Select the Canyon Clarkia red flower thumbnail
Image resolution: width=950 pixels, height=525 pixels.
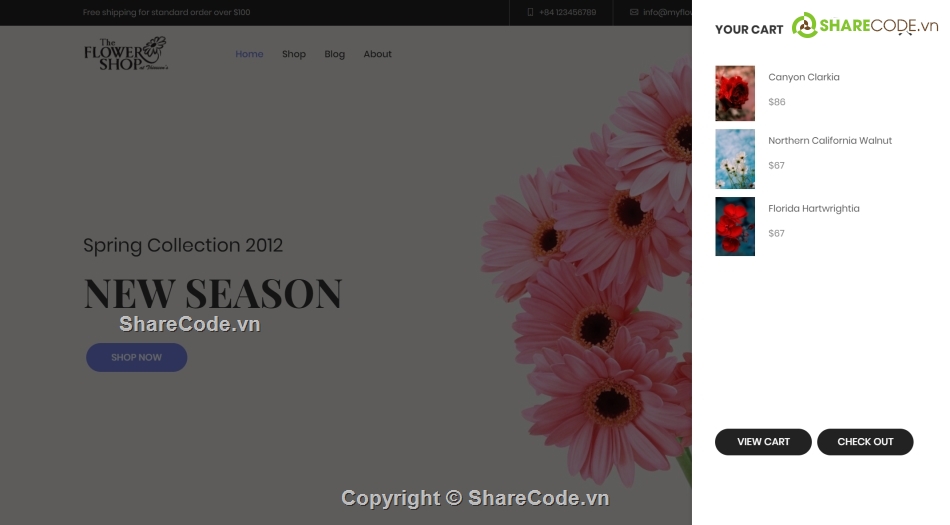tap(735, 93)
